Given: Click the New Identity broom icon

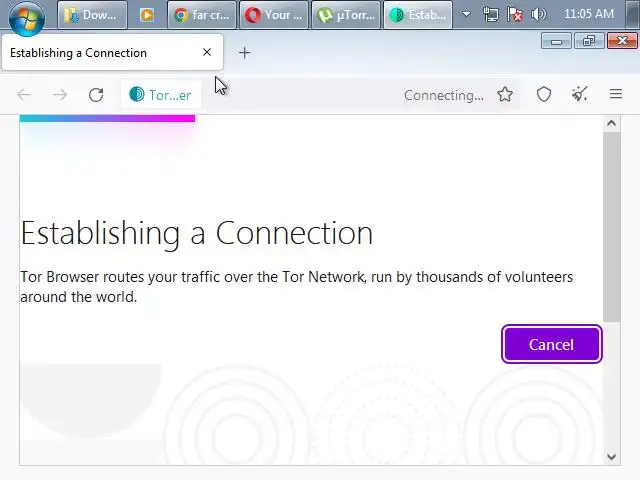Looking at the screenshot, I should point(580,94).
